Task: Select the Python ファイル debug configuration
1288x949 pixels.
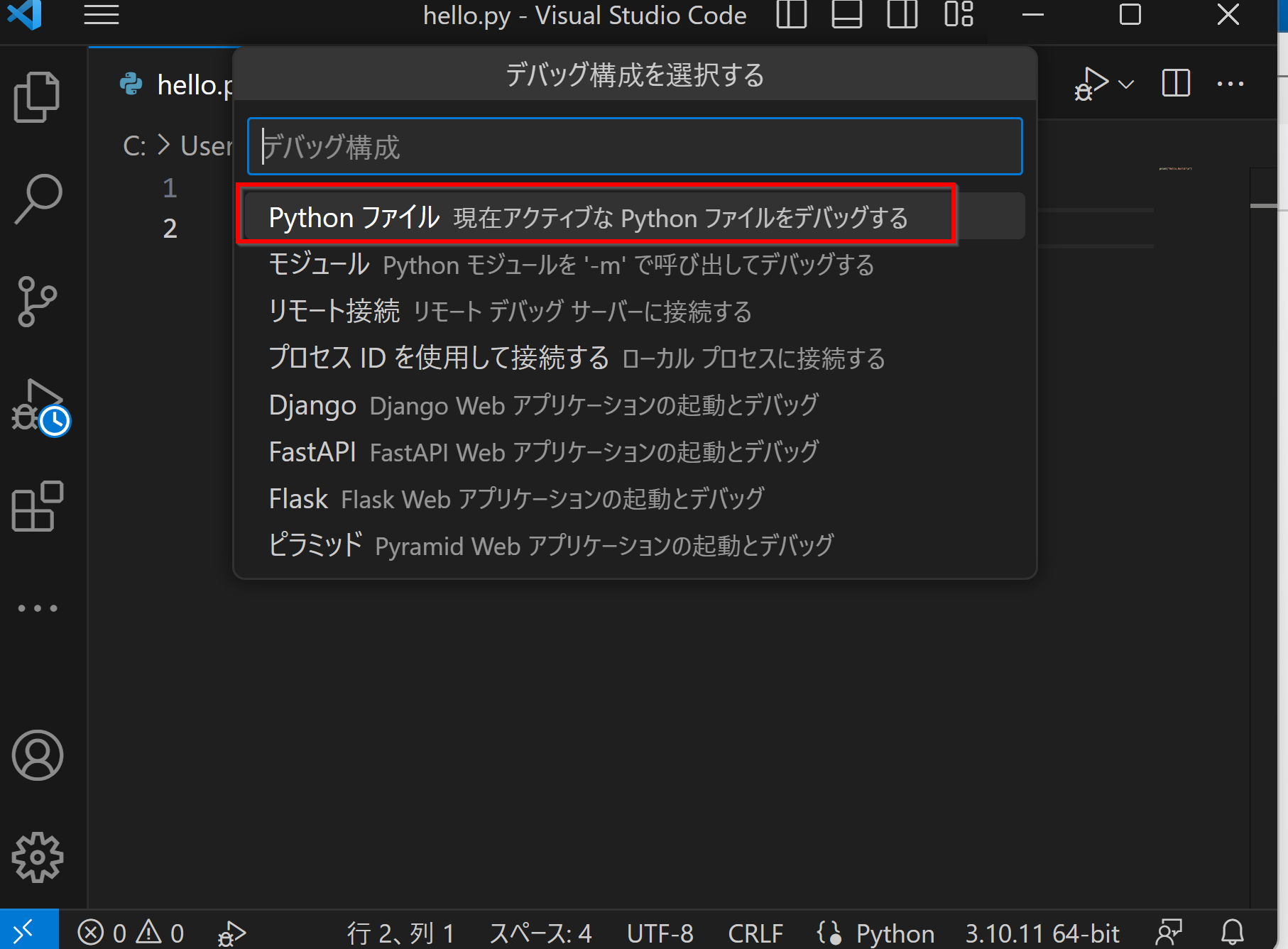Action: pyautogui.click(x=635, y=216)
